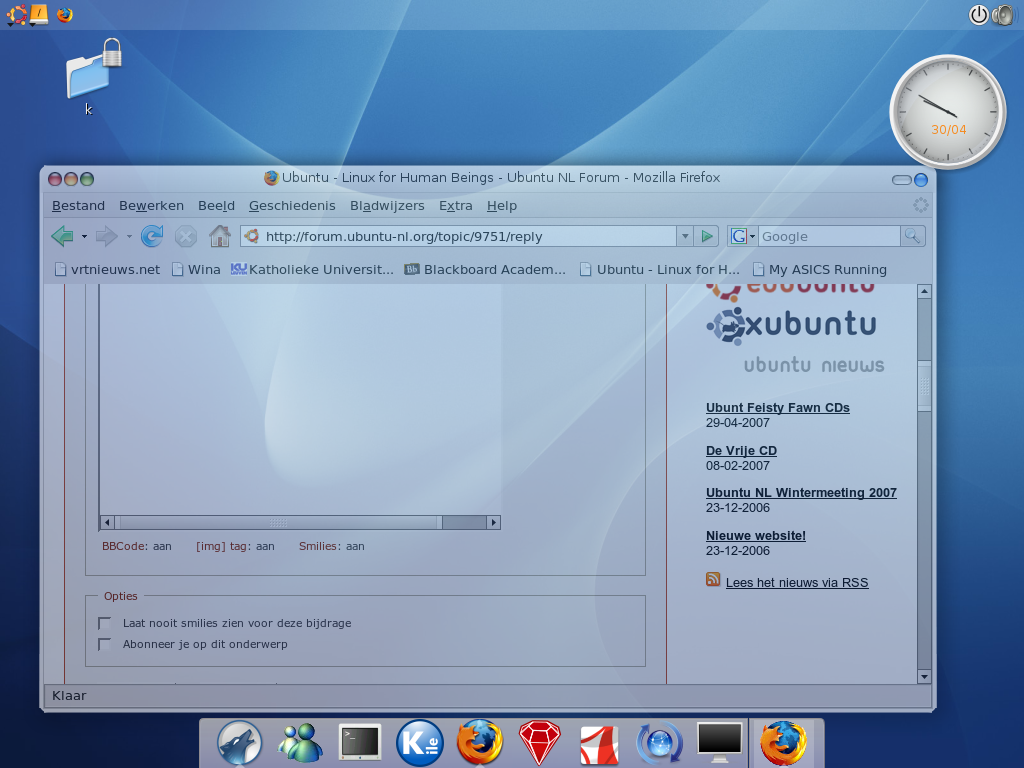1024x768 pixels.
Task: Click the power button in top panel
Action: (978, 15)
